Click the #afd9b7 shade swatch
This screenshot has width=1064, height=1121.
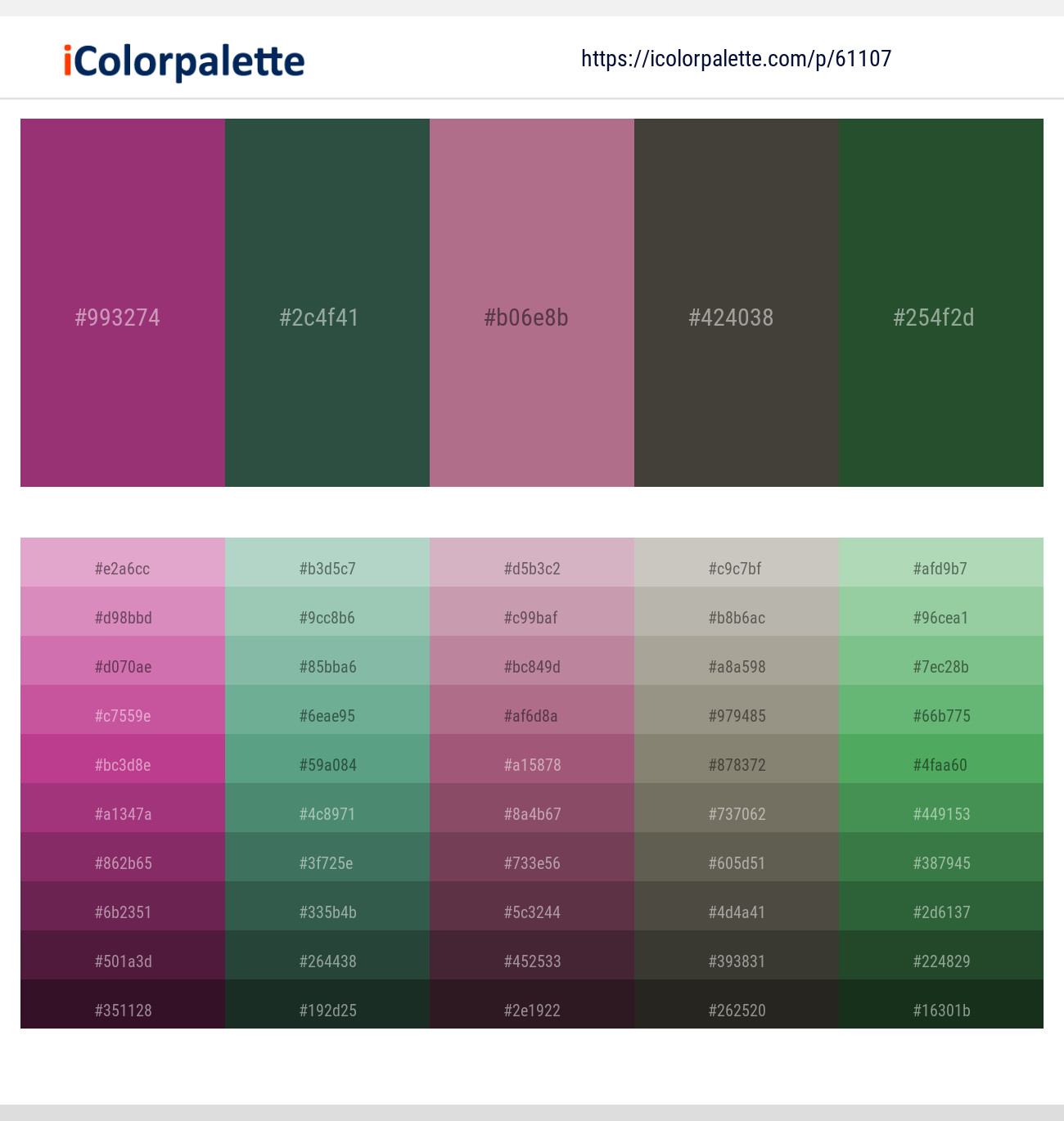[x=941, y=568]
